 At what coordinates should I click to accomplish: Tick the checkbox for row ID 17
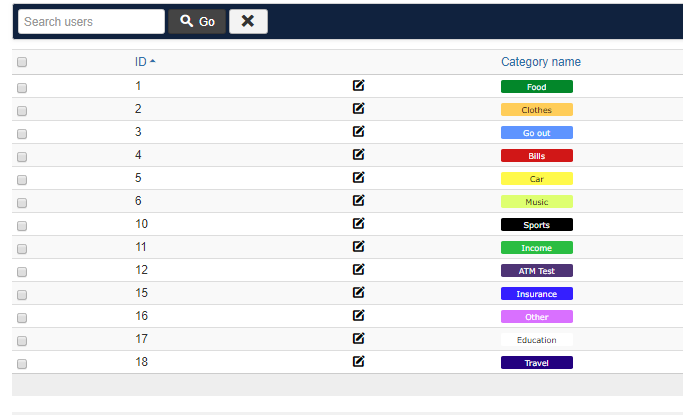pyautogui.click(x=22, y=340)
